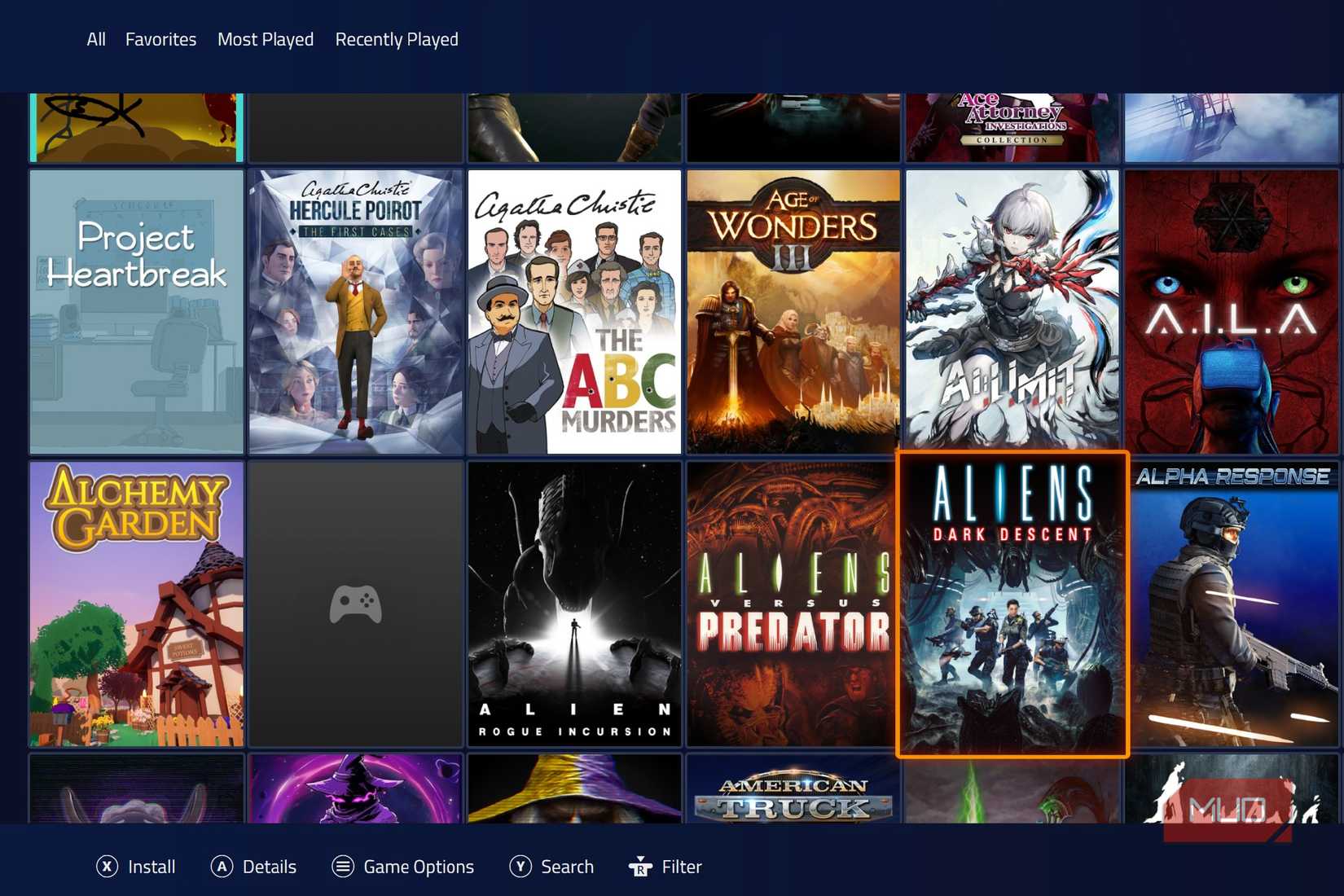
Task: Click the Install label in bottom bar
Action: click(151, 867)
